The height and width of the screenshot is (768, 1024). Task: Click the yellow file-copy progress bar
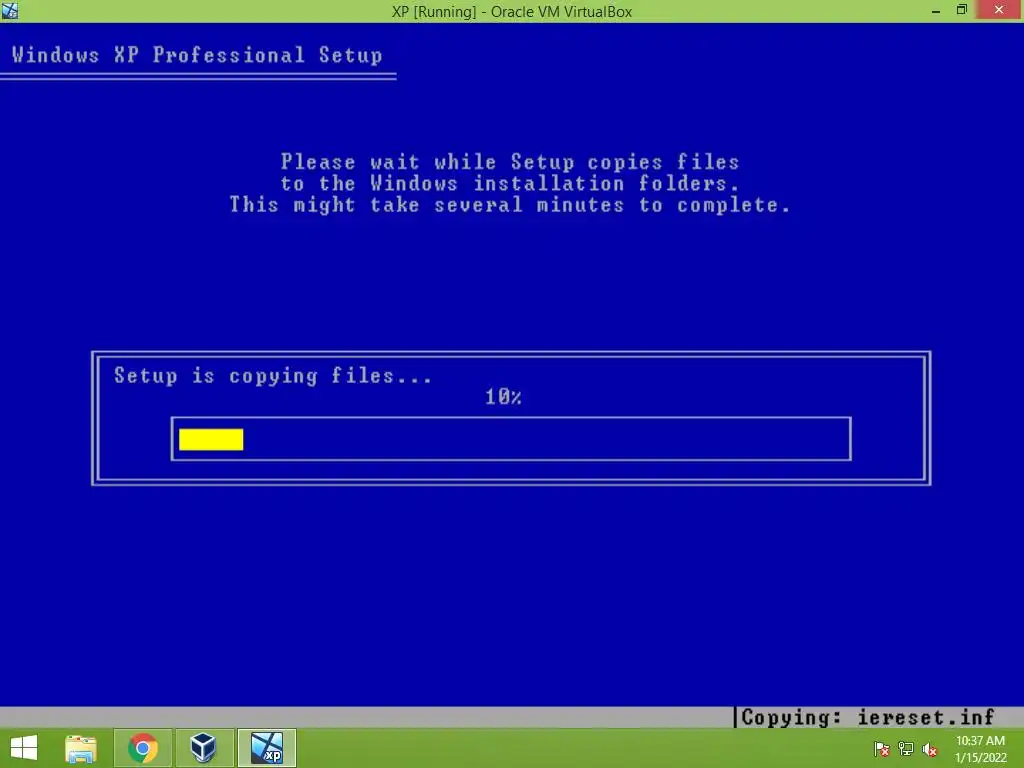point(211,440)
